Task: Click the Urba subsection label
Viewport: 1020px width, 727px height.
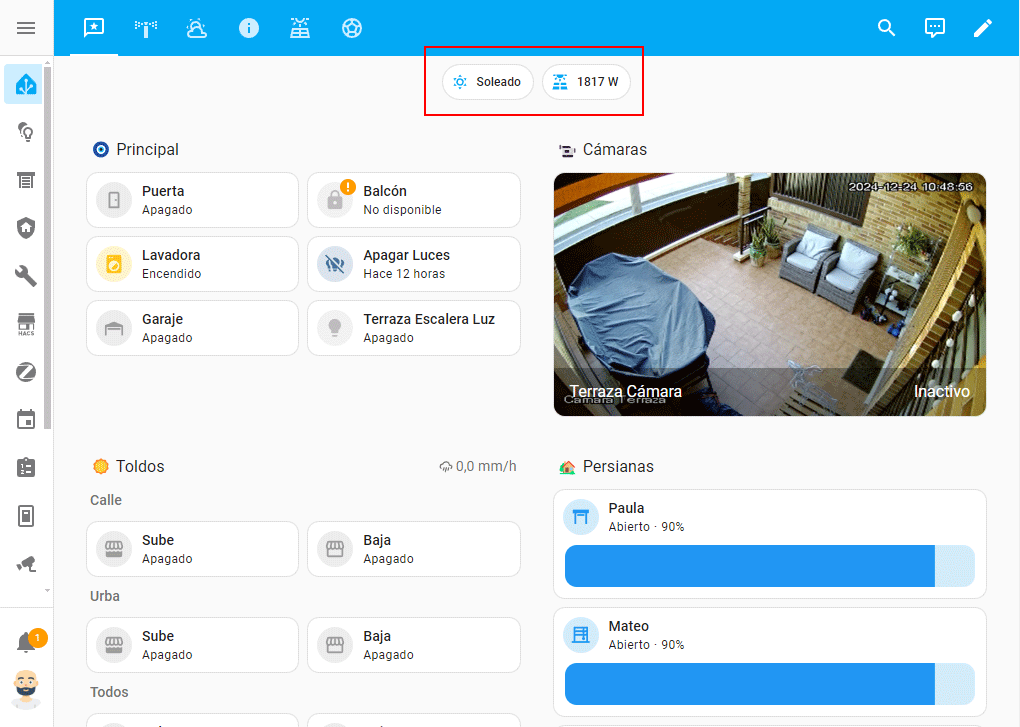Action: (105, 596)
